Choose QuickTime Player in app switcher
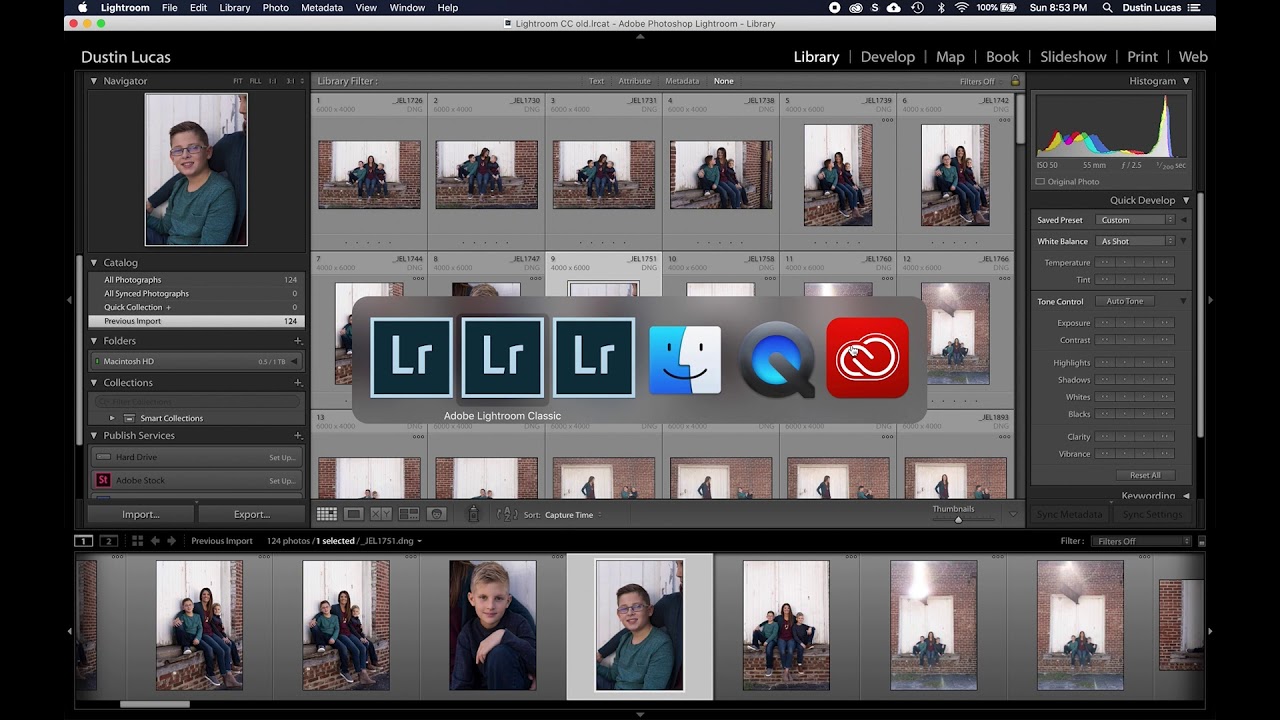Viewport: 1280px width, 720px height. pos(776,358)
